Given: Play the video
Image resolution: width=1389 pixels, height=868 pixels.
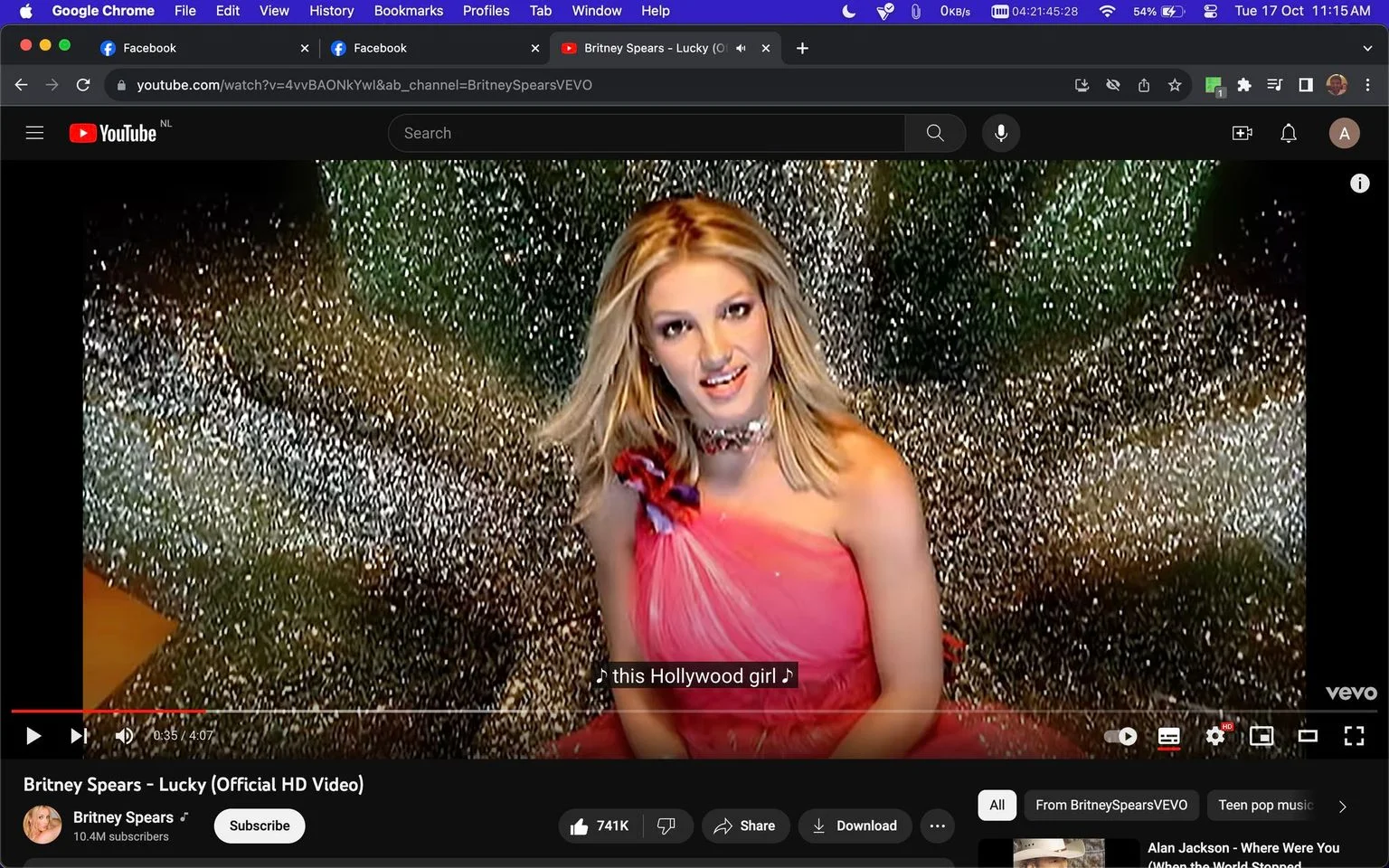Looking at the screenshot, I should pos(33,736).
